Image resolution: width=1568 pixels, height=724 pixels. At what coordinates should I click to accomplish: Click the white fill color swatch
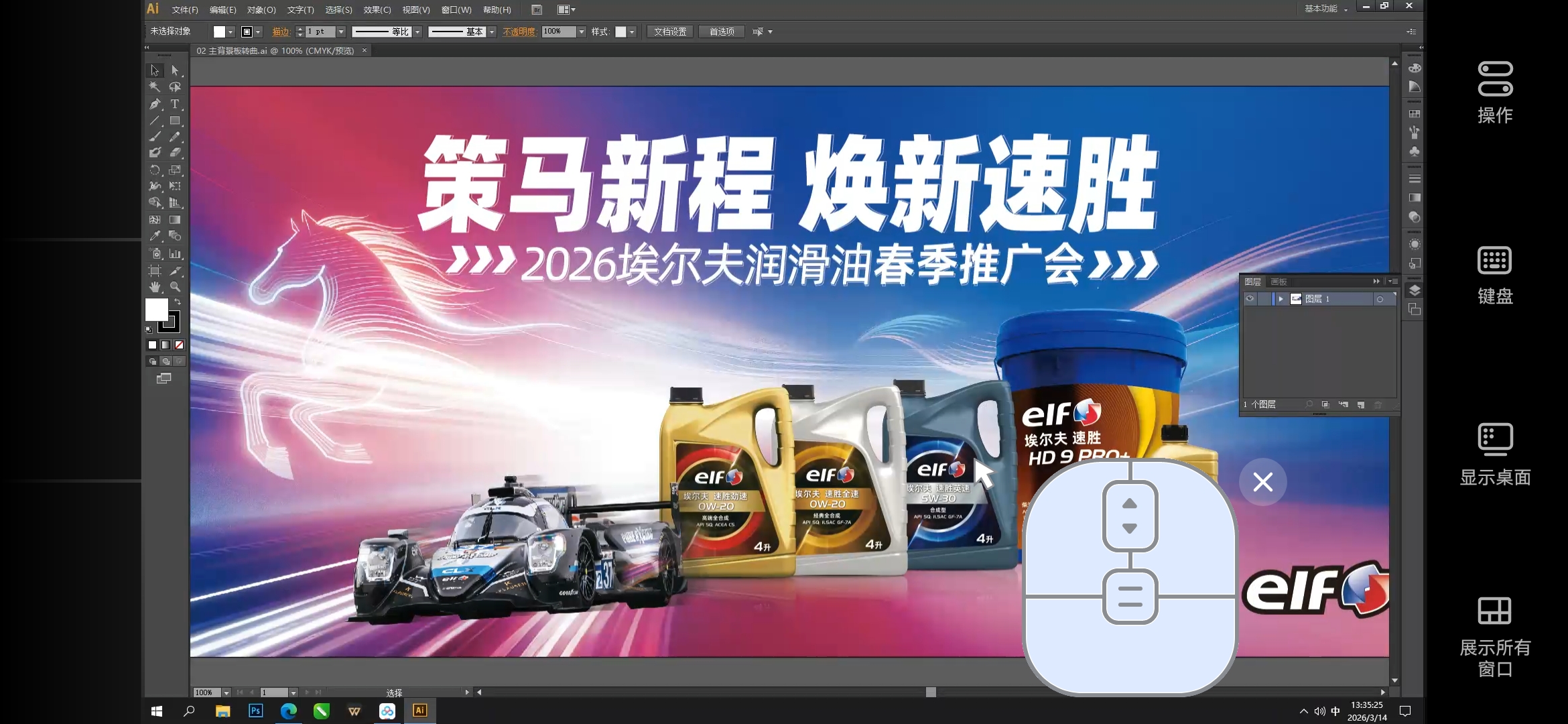tap(157, 310)
